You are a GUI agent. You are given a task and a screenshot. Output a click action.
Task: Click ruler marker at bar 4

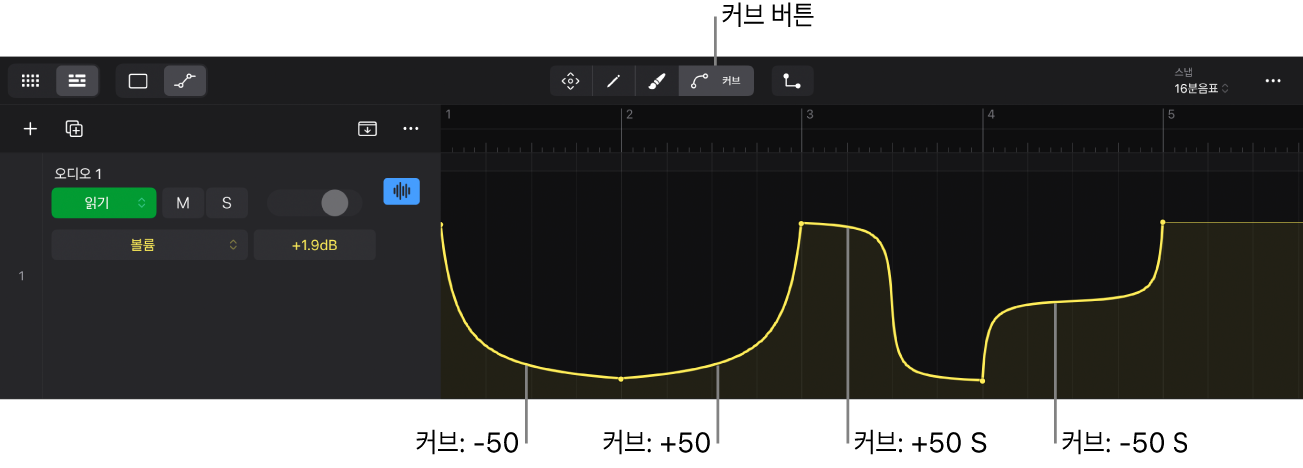(990, 115)
